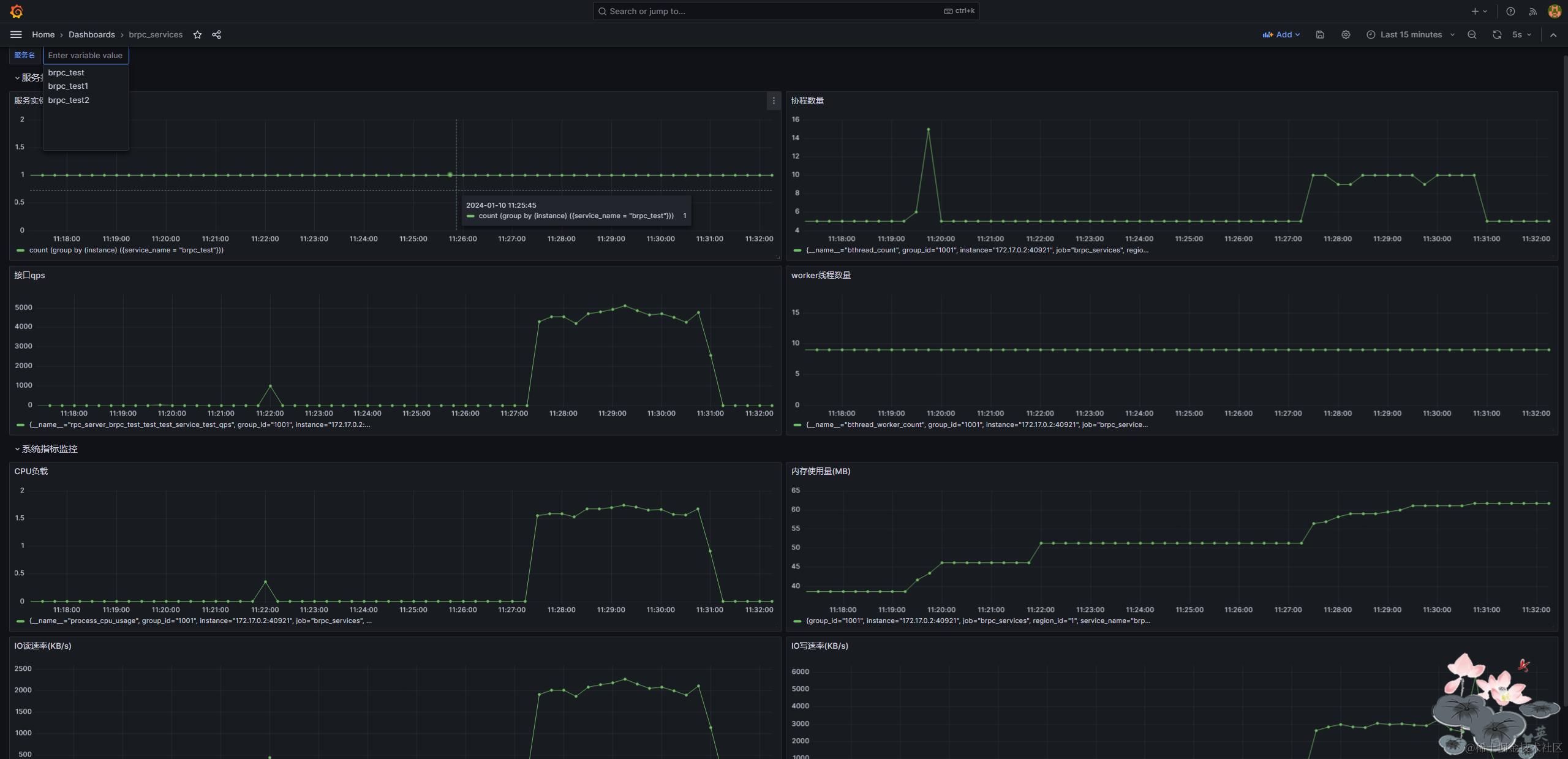Click the zoom out time range icon
The image size is (1568, 759).
pos(1472,35)
